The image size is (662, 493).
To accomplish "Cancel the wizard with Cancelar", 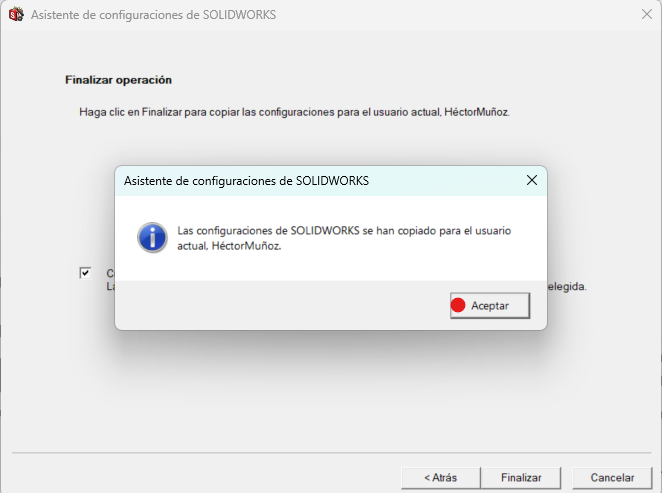I will point(612,478).
